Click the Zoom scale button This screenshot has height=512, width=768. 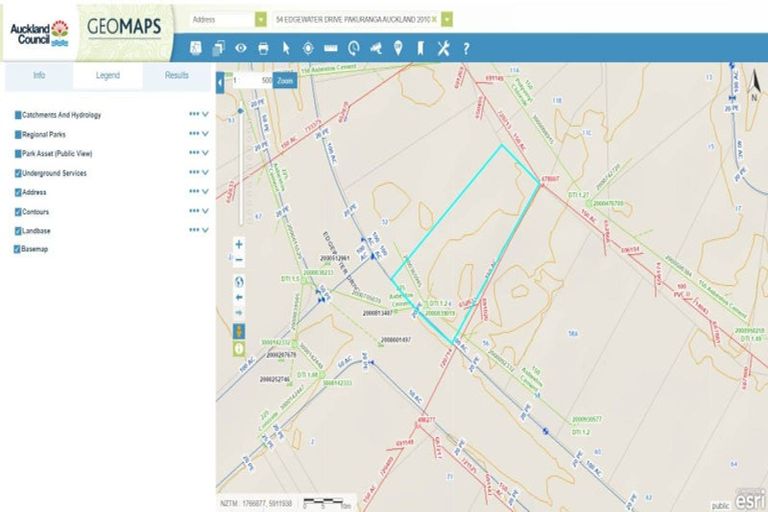tap(285, 79)
